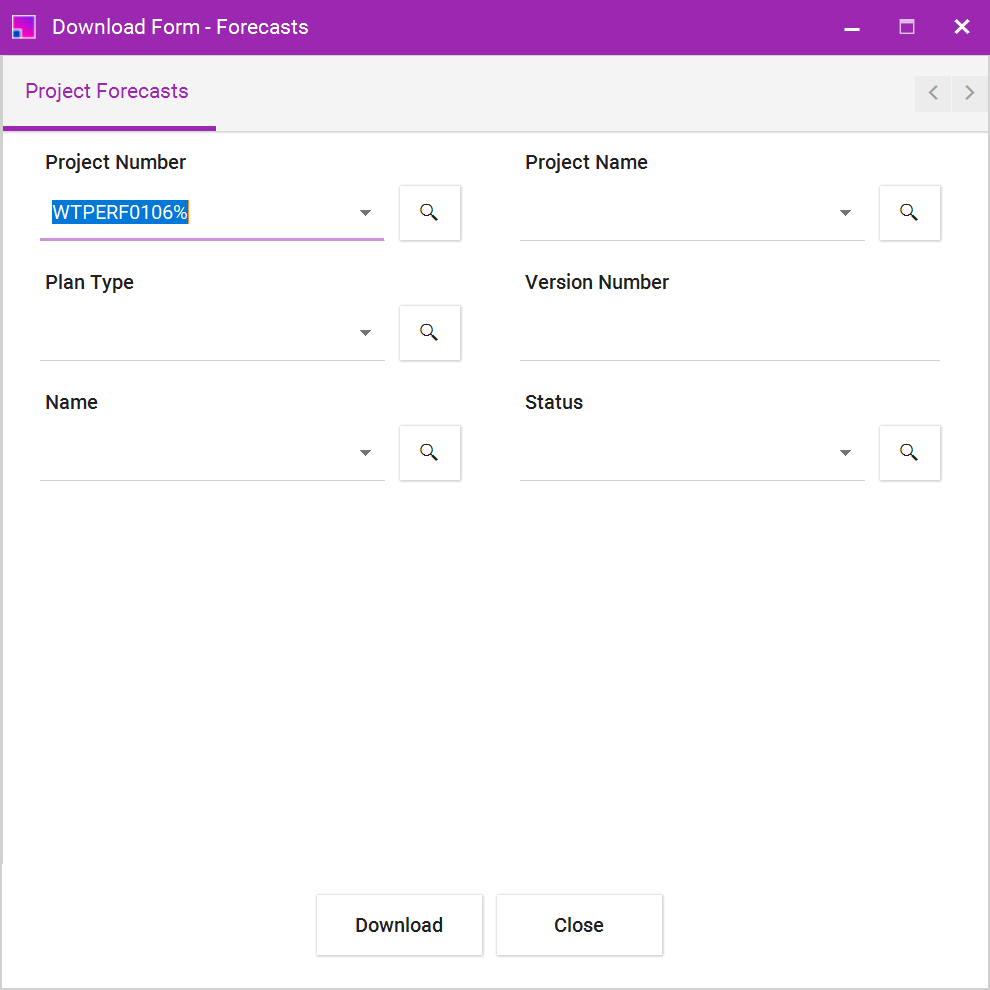Image resolution: width=990 pixels, height=990 pixels.
Task: Maximize the Download Form window
Action: click(x=907, y=27)
